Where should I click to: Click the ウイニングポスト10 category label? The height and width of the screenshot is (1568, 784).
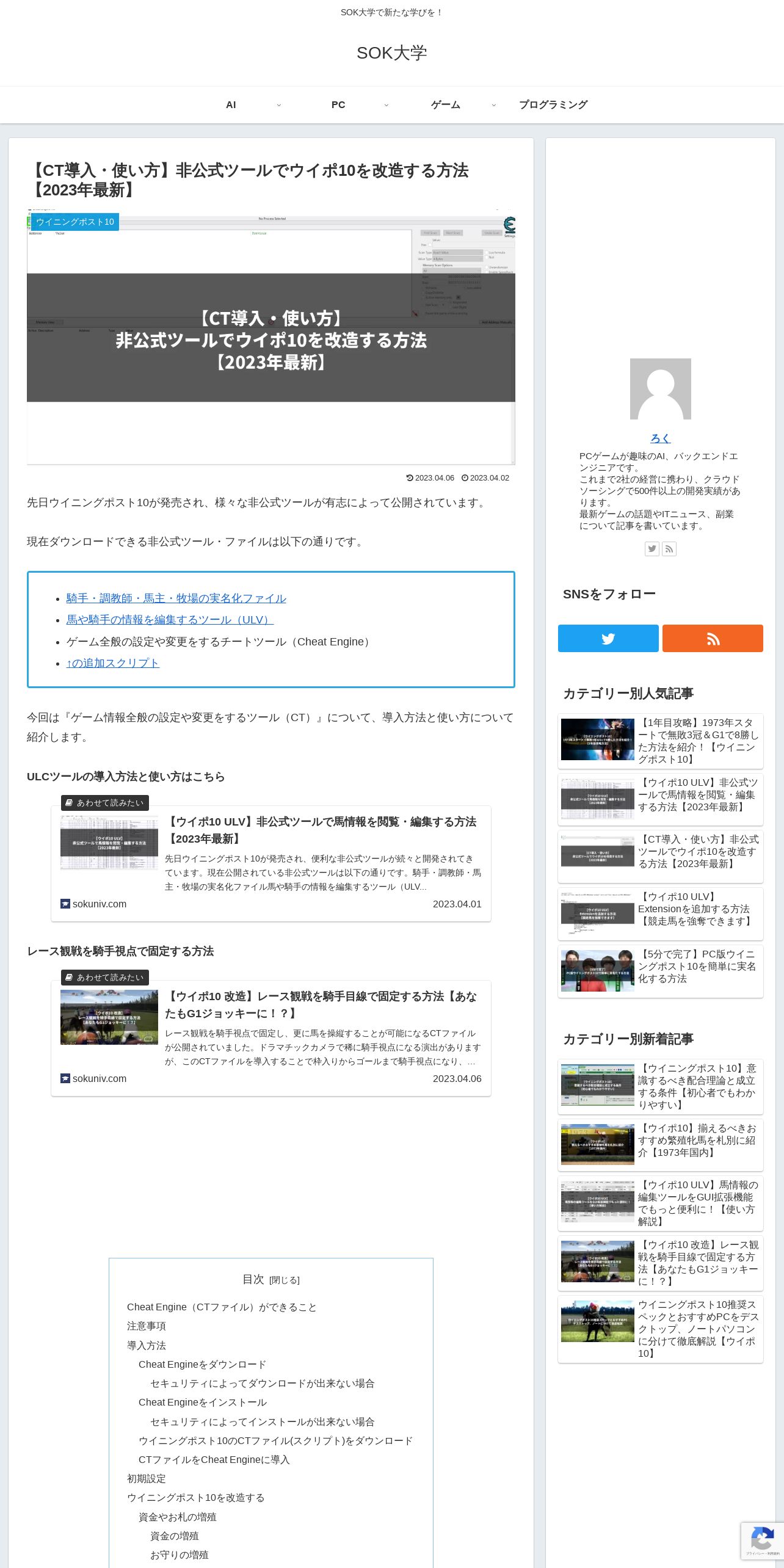click(x=75, y=222)
